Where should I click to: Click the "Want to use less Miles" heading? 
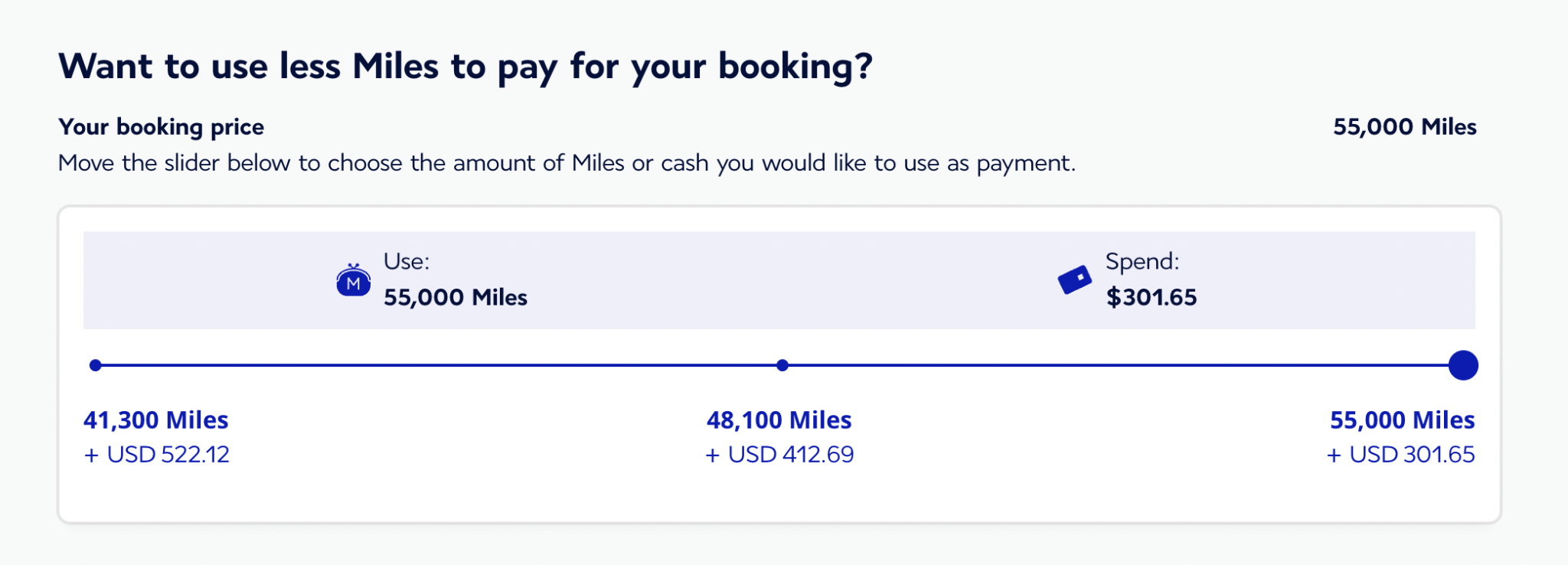pos(465,67)
